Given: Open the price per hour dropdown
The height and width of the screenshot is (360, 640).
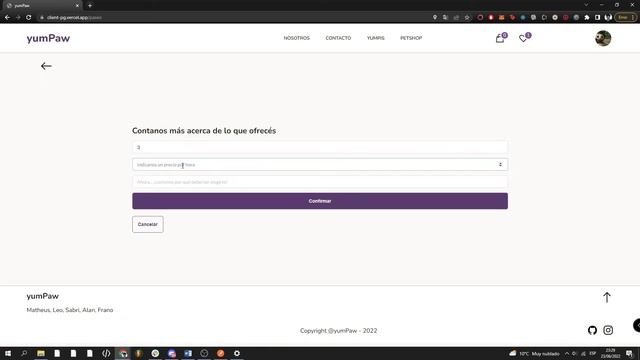Looking at the screenshot, I should pyautogui.click(x=320, y=164).
